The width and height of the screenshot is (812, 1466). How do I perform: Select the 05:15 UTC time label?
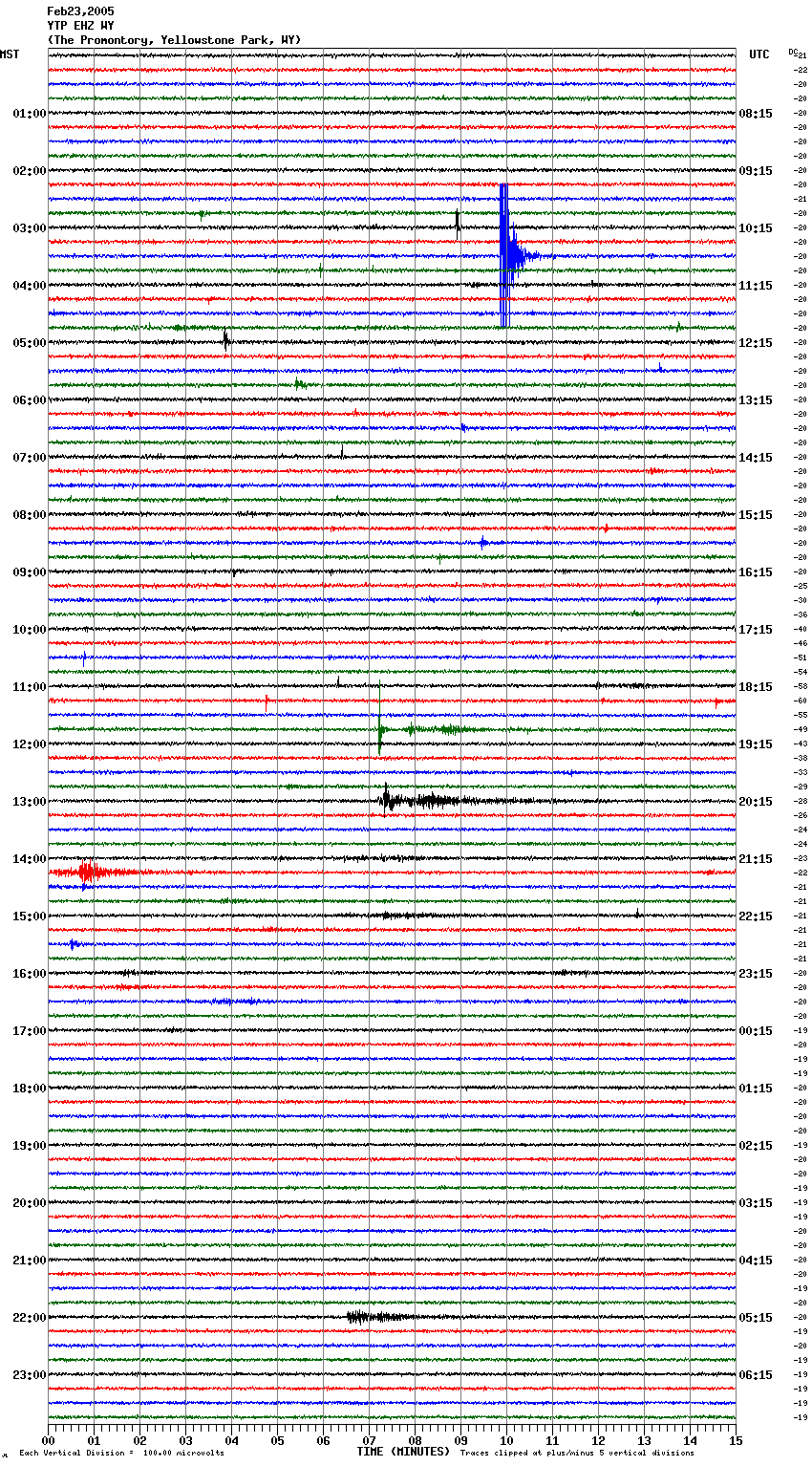[756, 1318]
